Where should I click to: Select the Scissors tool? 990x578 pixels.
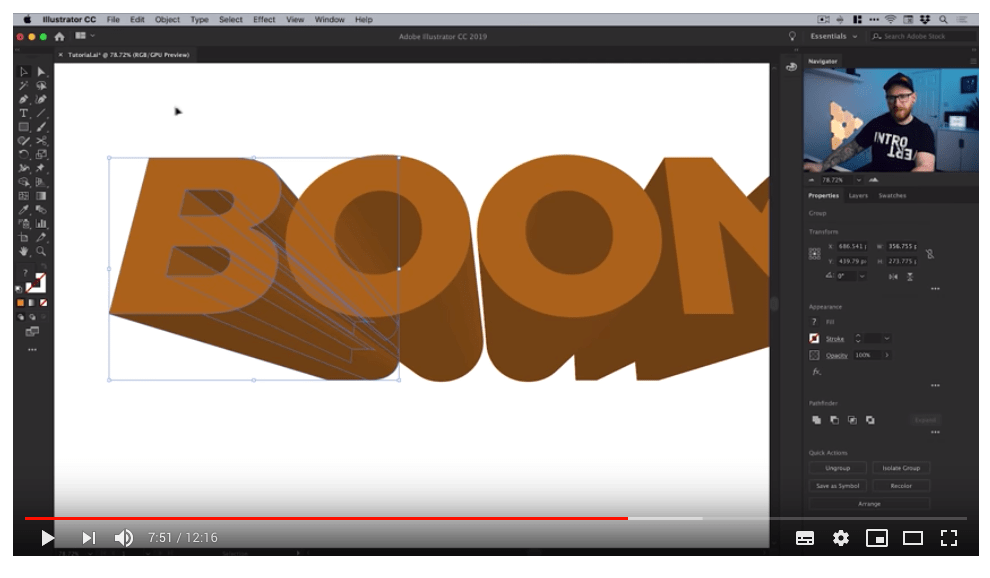[x=41, y=141]
